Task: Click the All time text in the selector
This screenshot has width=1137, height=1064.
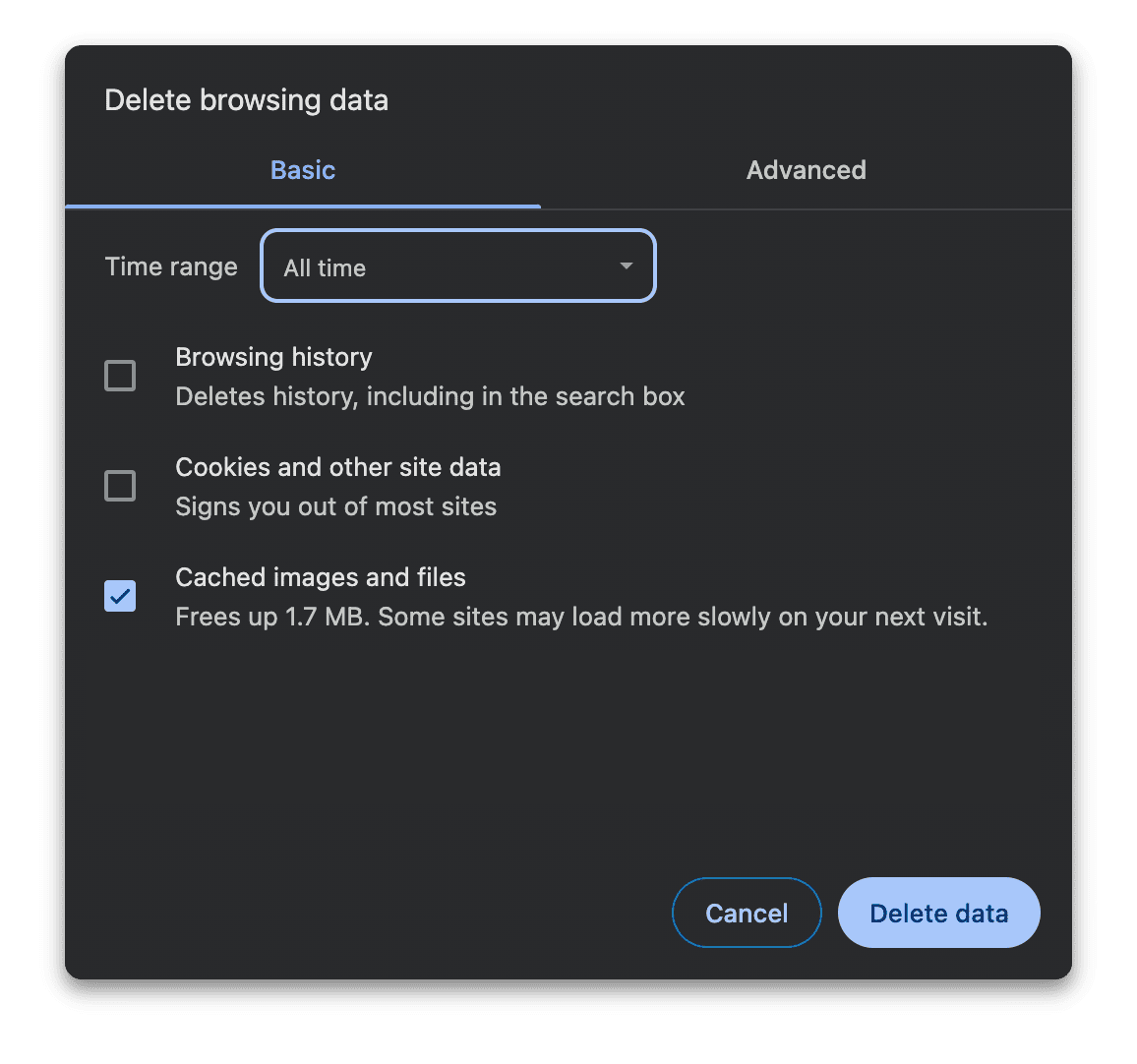Action: click(325, 266)
